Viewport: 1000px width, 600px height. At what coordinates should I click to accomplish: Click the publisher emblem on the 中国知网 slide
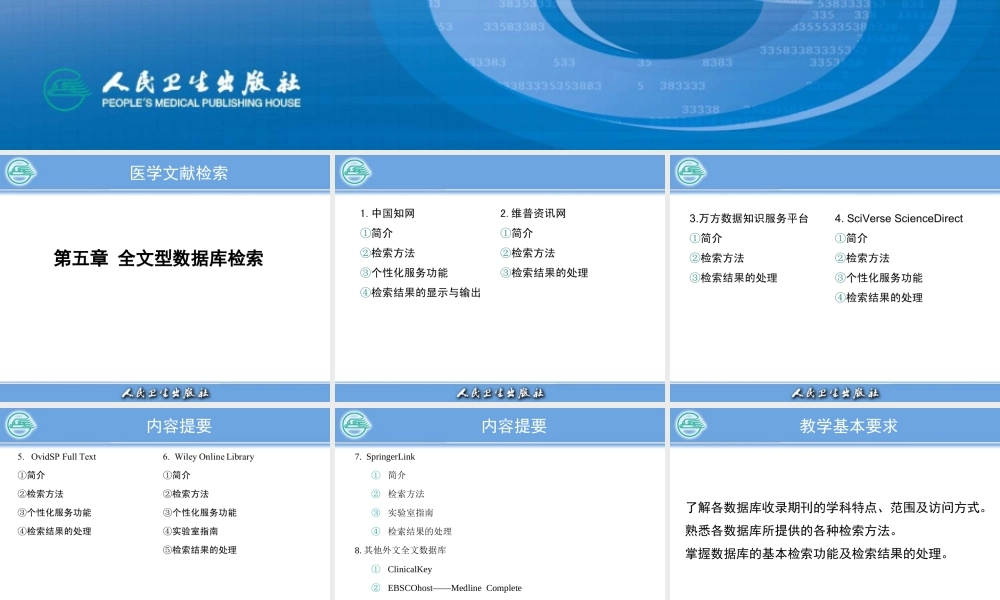pyautogui.click(x=355, y=171)
